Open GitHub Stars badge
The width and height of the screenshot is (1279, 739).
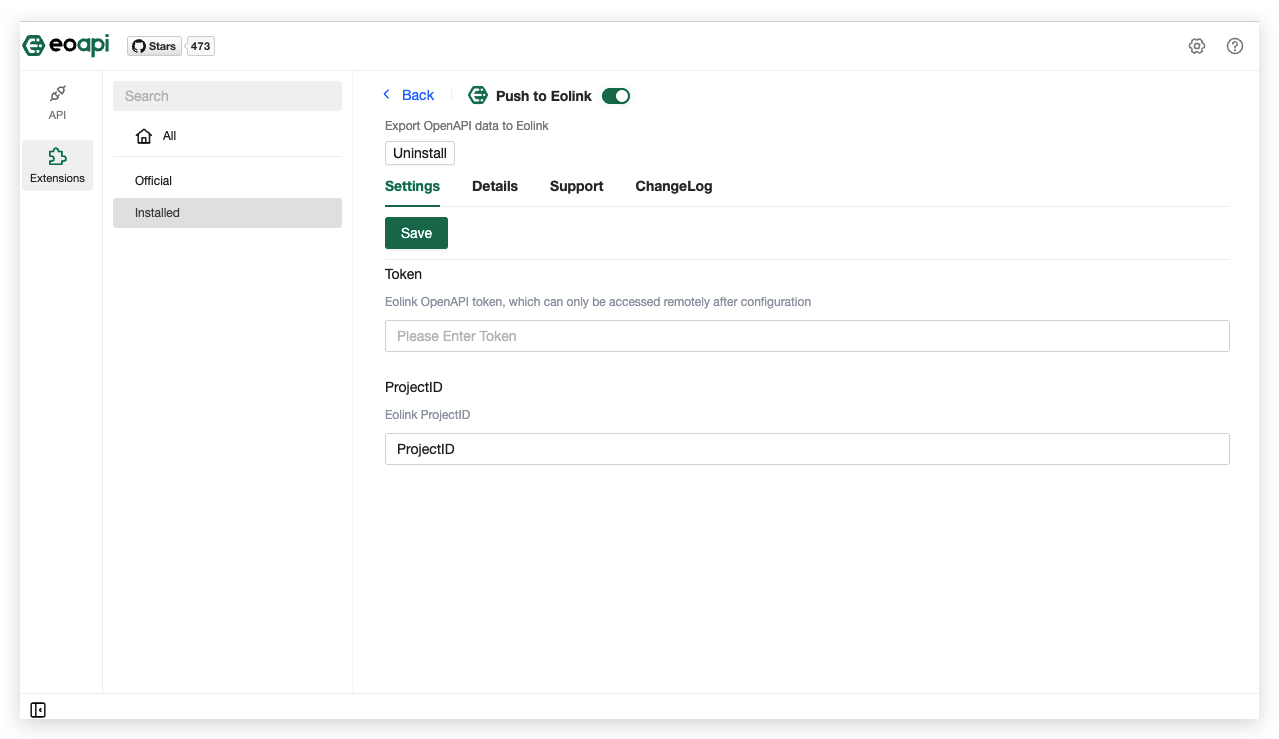pos(154,46)
